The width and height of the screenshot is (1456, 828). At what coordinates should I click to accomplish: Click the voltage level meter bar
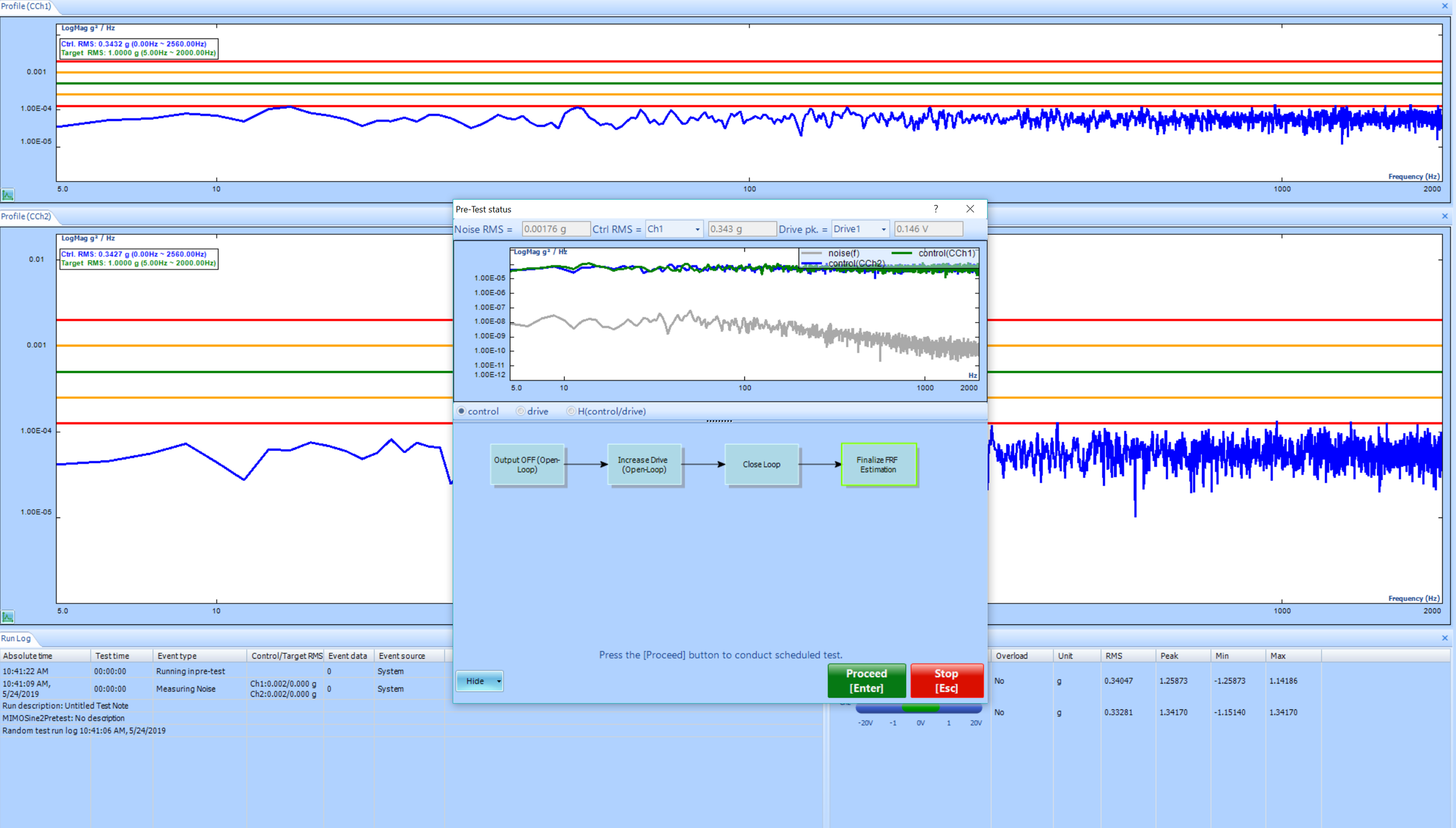point(919,708)
